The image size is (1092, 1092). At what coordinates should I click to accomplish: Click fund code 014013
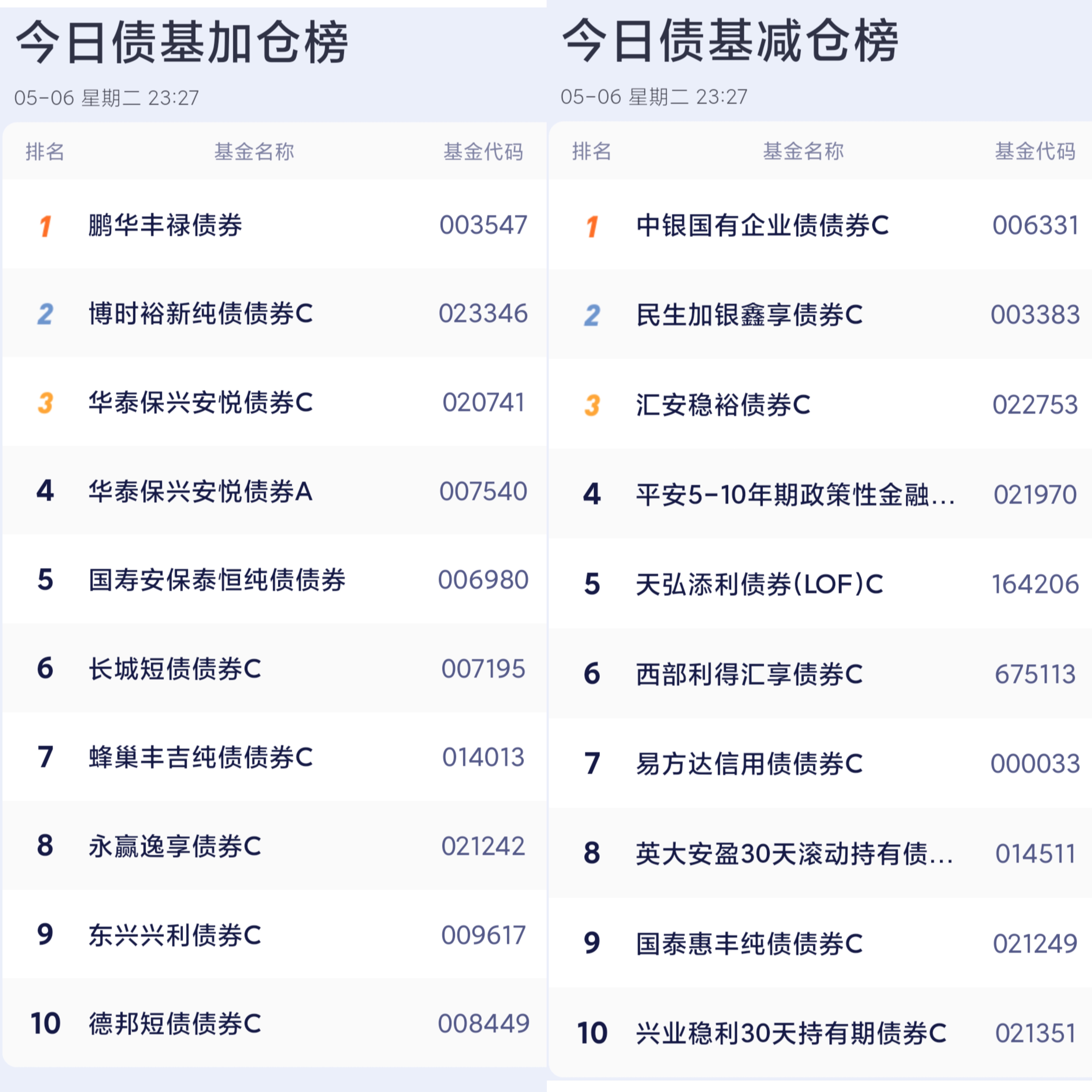coord(483,757)
